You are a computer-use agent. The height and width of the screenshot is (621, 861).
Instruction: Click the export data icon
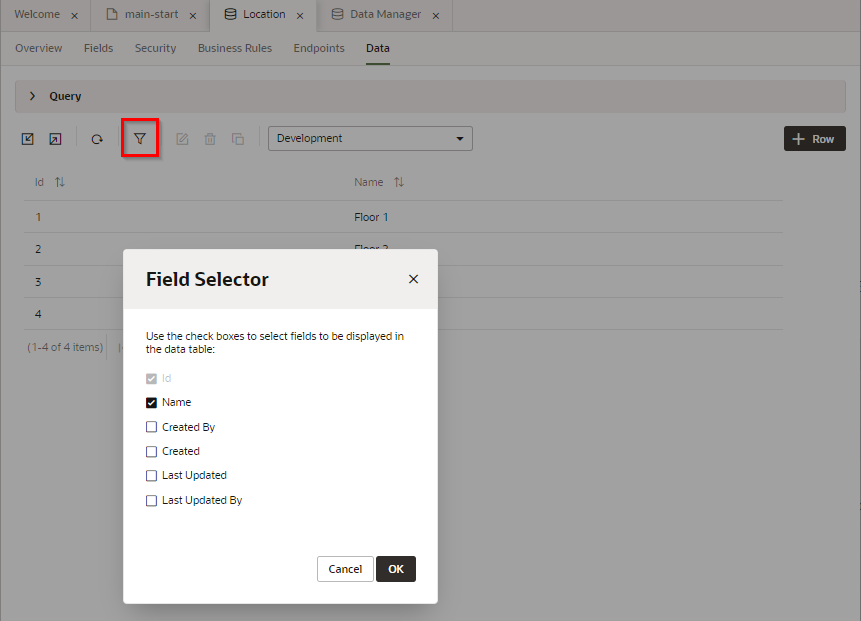tap(55, 139)
